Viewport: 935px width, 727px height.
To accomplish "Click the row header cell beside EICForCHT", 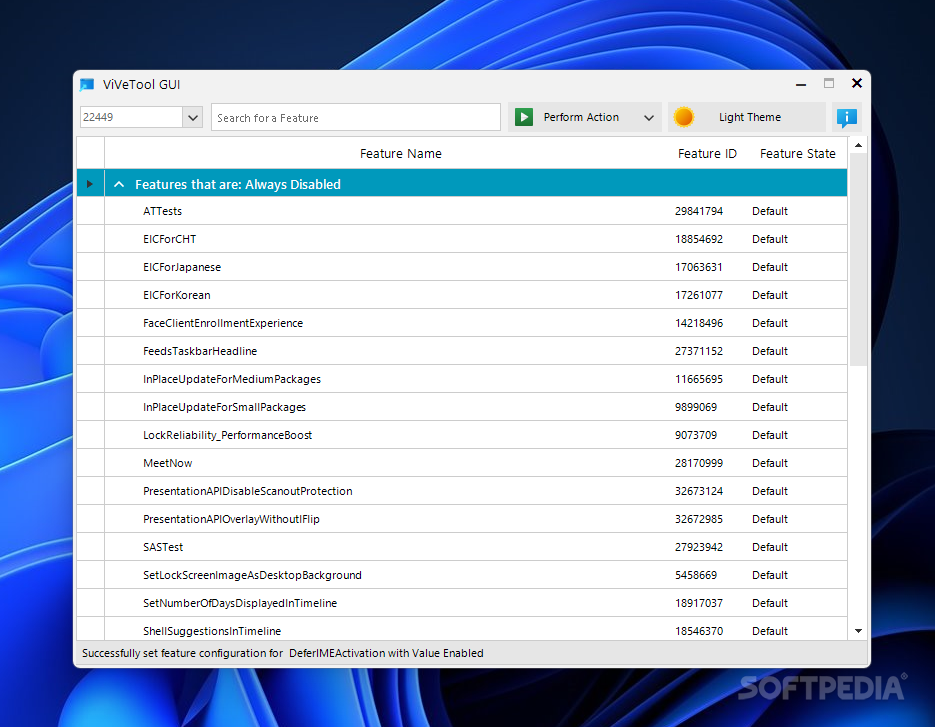I will click(x=91, y=239).
